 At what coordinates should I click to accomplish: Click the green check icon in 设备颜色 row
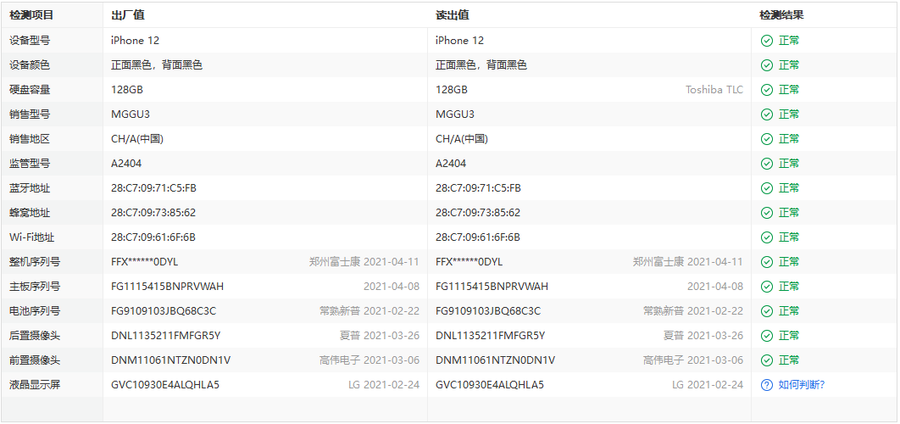766,65
